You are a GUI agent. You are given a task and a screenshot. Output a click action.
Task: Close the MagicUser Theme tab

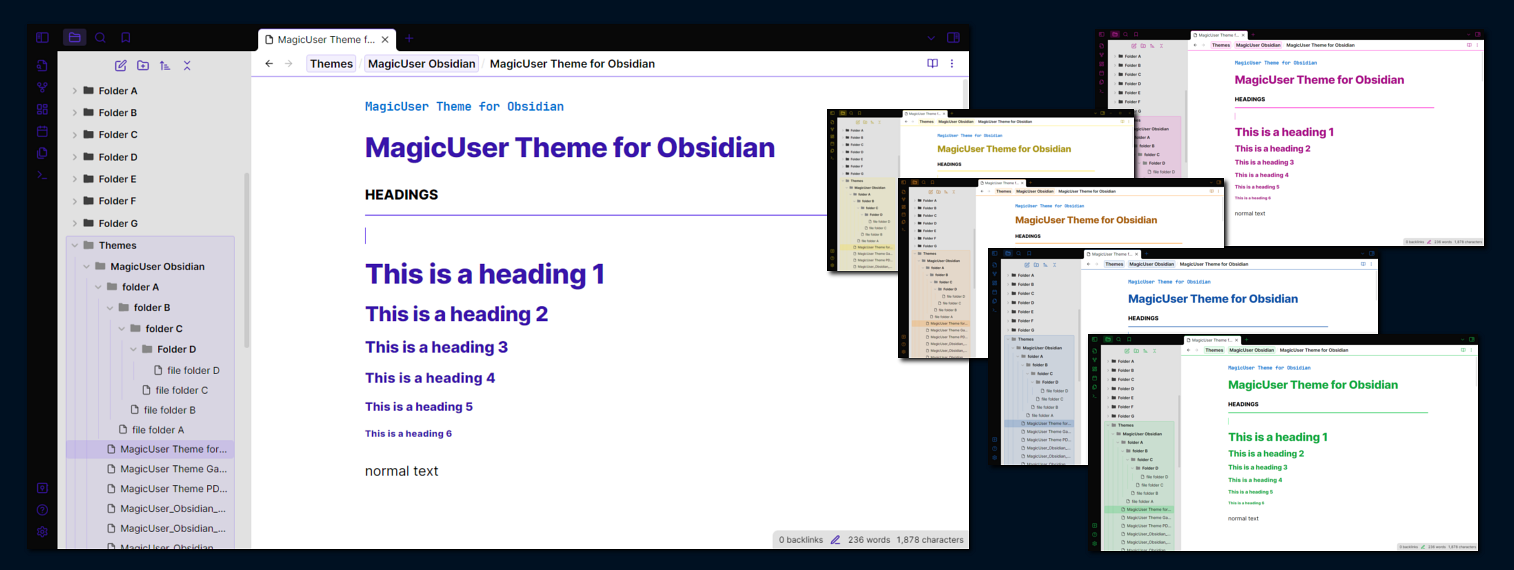click(385, 40)
